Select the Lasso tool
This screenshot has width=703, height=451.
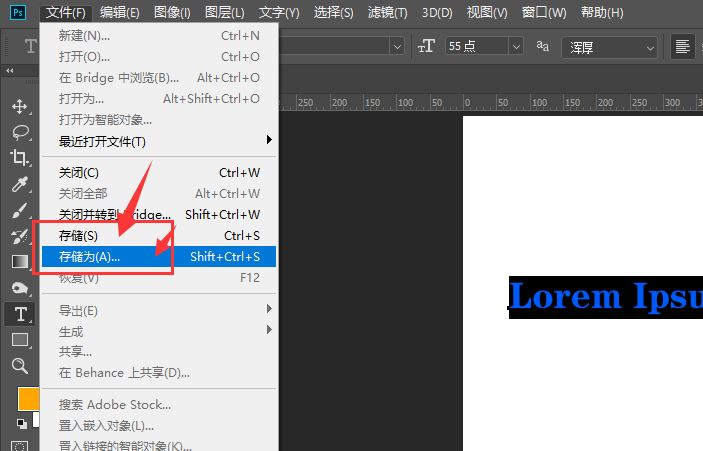click(19, 132)
